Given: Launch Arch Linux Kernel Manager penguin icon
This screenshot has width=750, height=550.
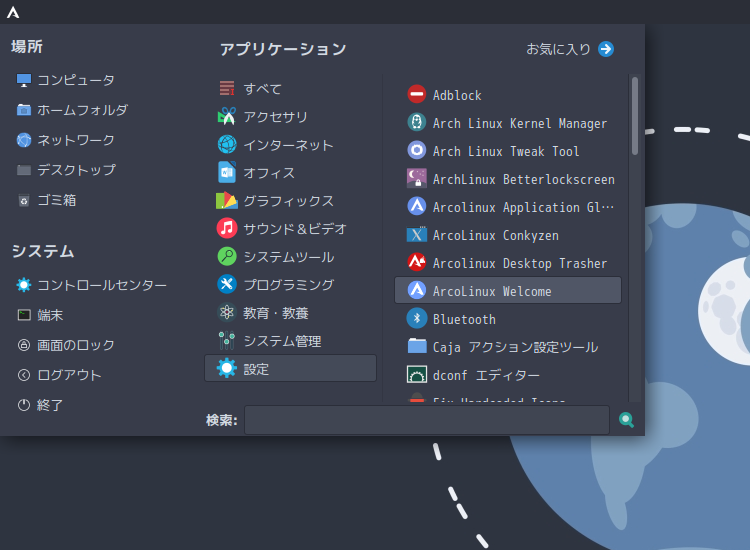Looking at the screenshot, I should coord(417,122).
